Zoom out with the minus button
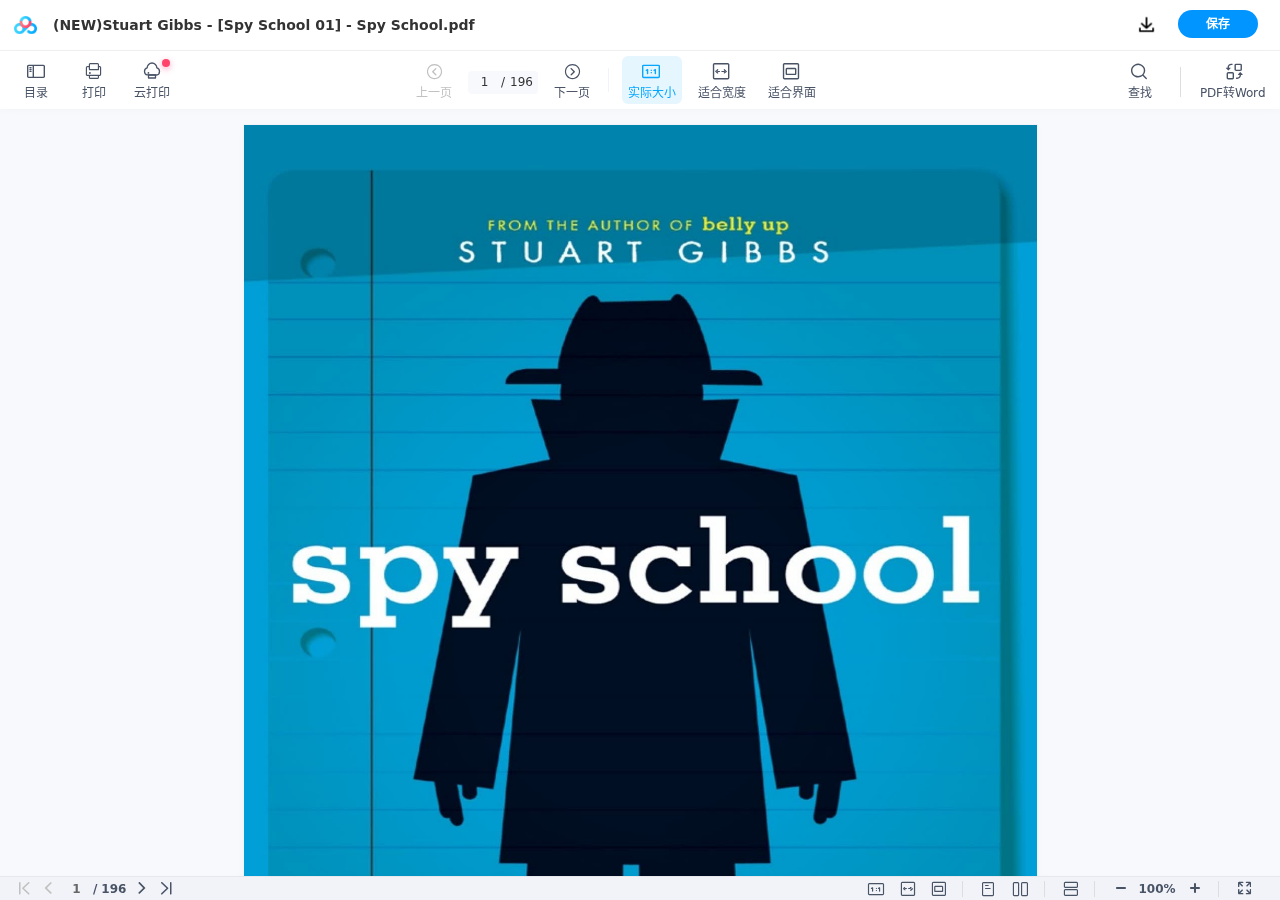Image resolution: width=1280 pixels, height=900 pixels. 1121,888
